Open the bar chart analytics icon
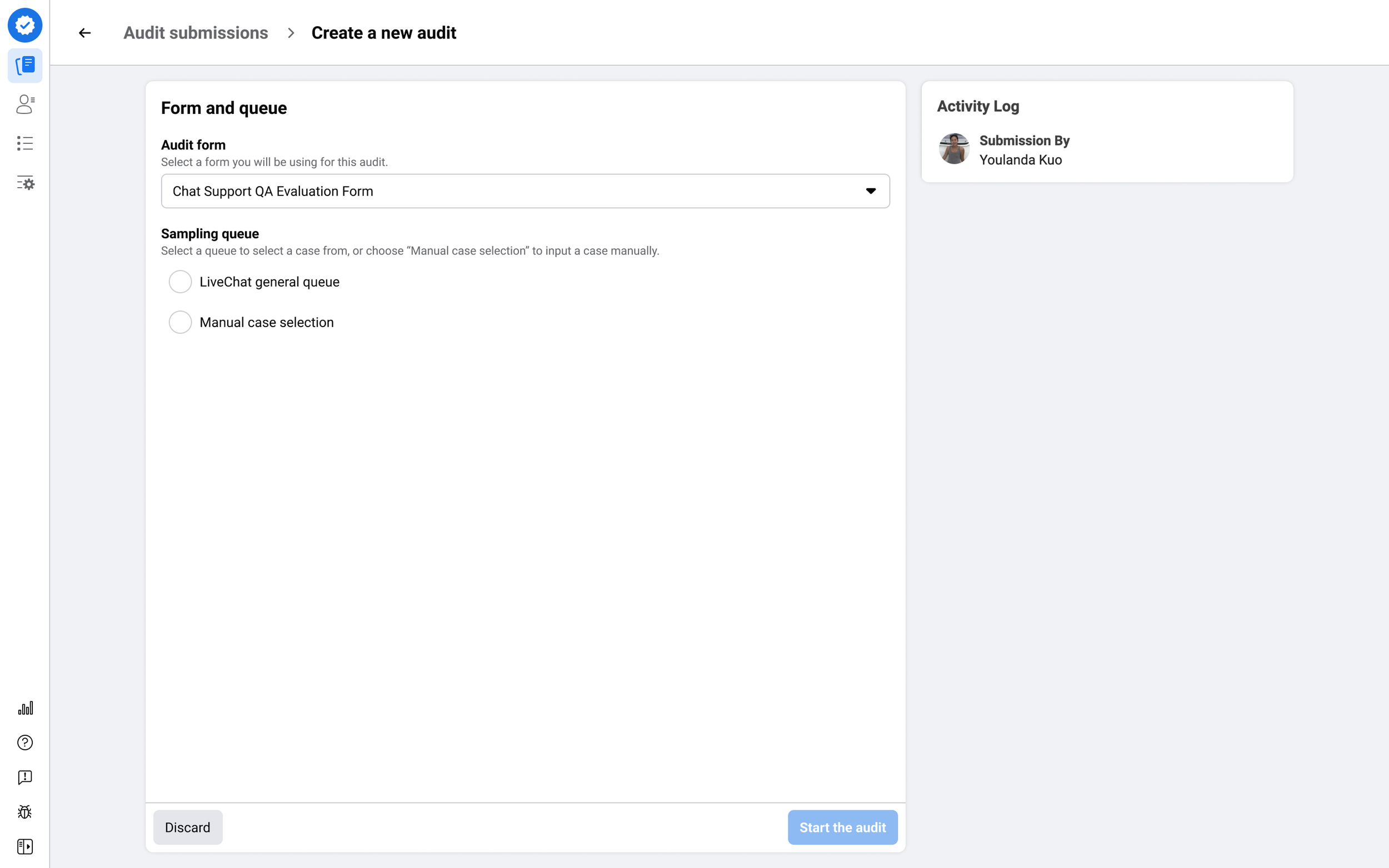Image resolution: width=1389 pixels, height=868 pixels. [x=24, y=708]
